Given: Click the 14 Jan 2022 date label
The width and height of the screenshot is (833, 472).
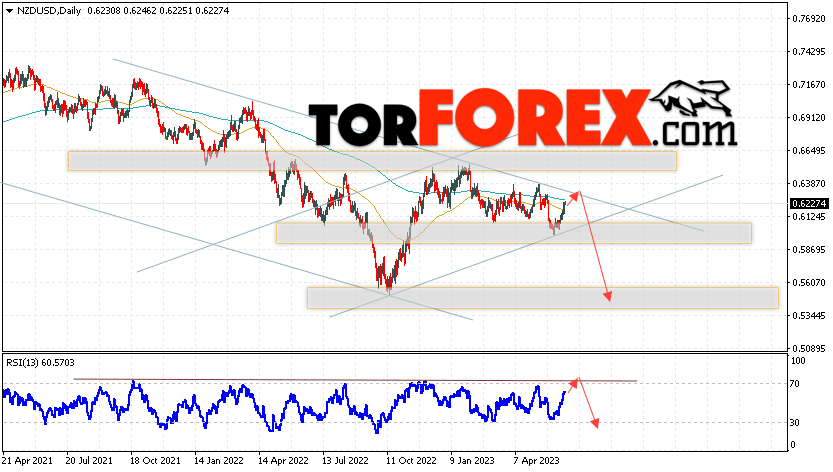Looking at the screenshot, I should 219,461.
